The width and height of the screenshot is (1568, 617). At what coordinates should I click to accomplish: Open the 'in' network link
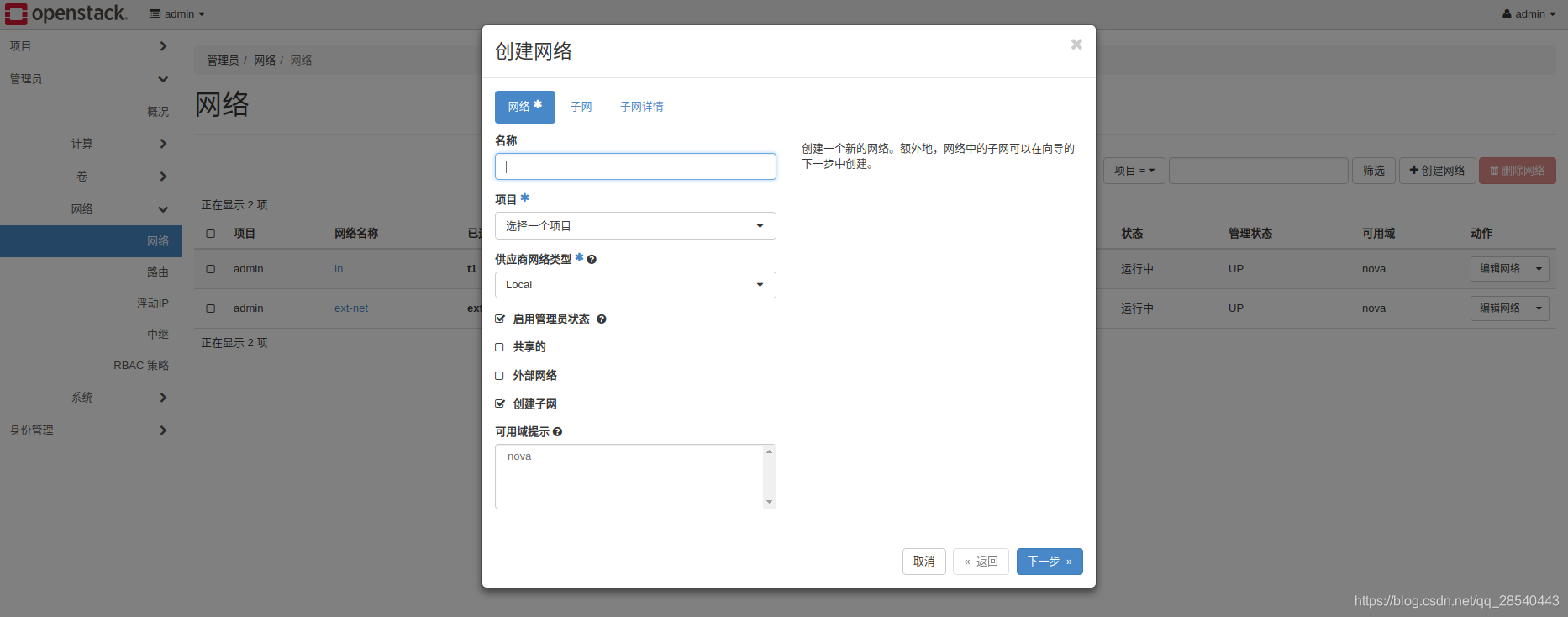[339, 269]
